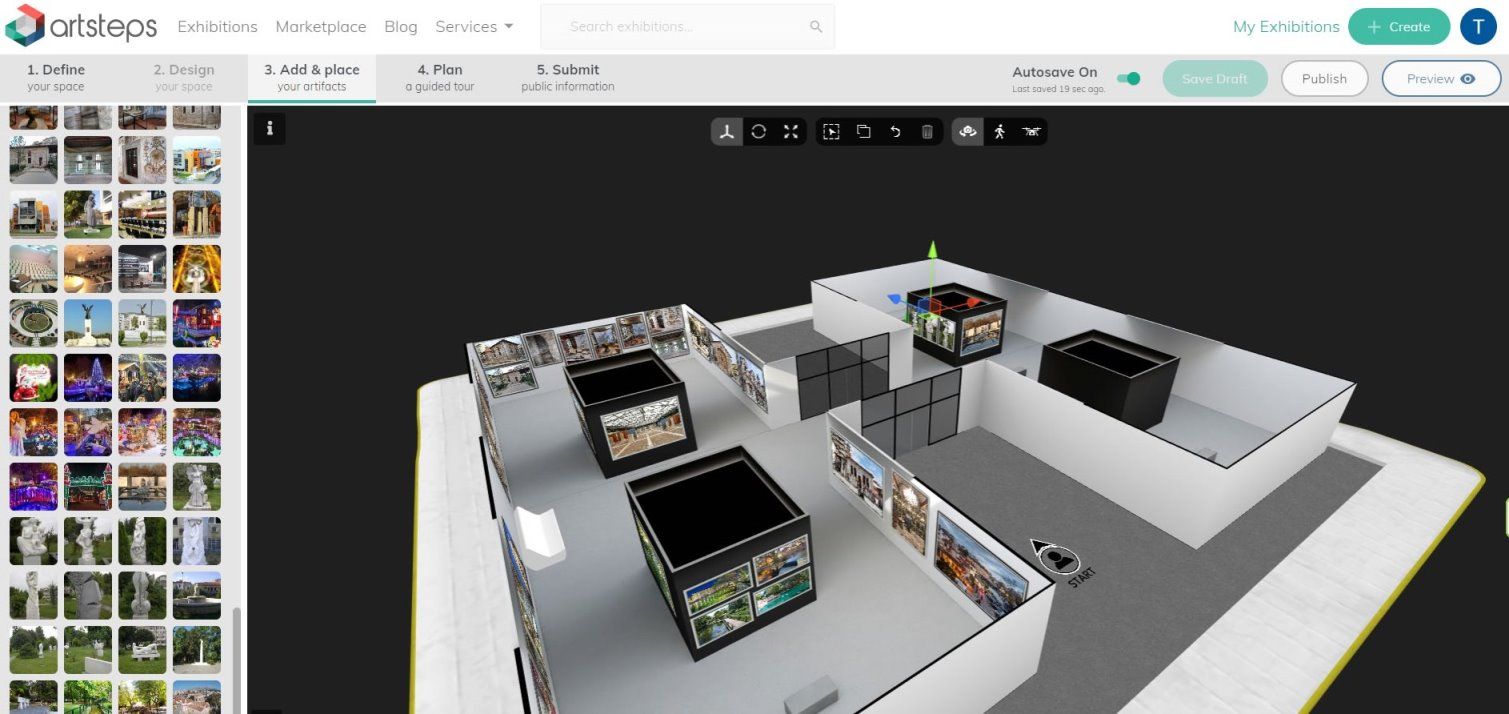
Task: Open the info panel icon
Action: [x=270, y=129]
